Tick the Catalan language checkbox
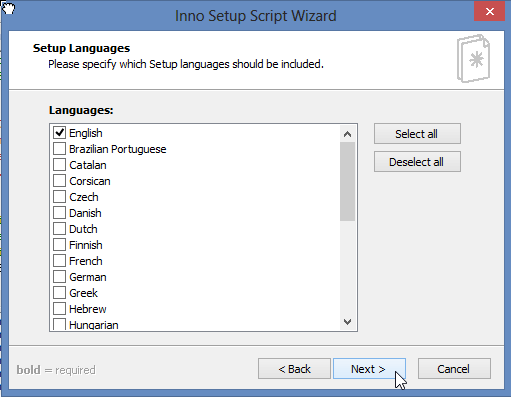The height and width of the screenshot is (397, 511). pyautogui.click(x=59, y=165)
